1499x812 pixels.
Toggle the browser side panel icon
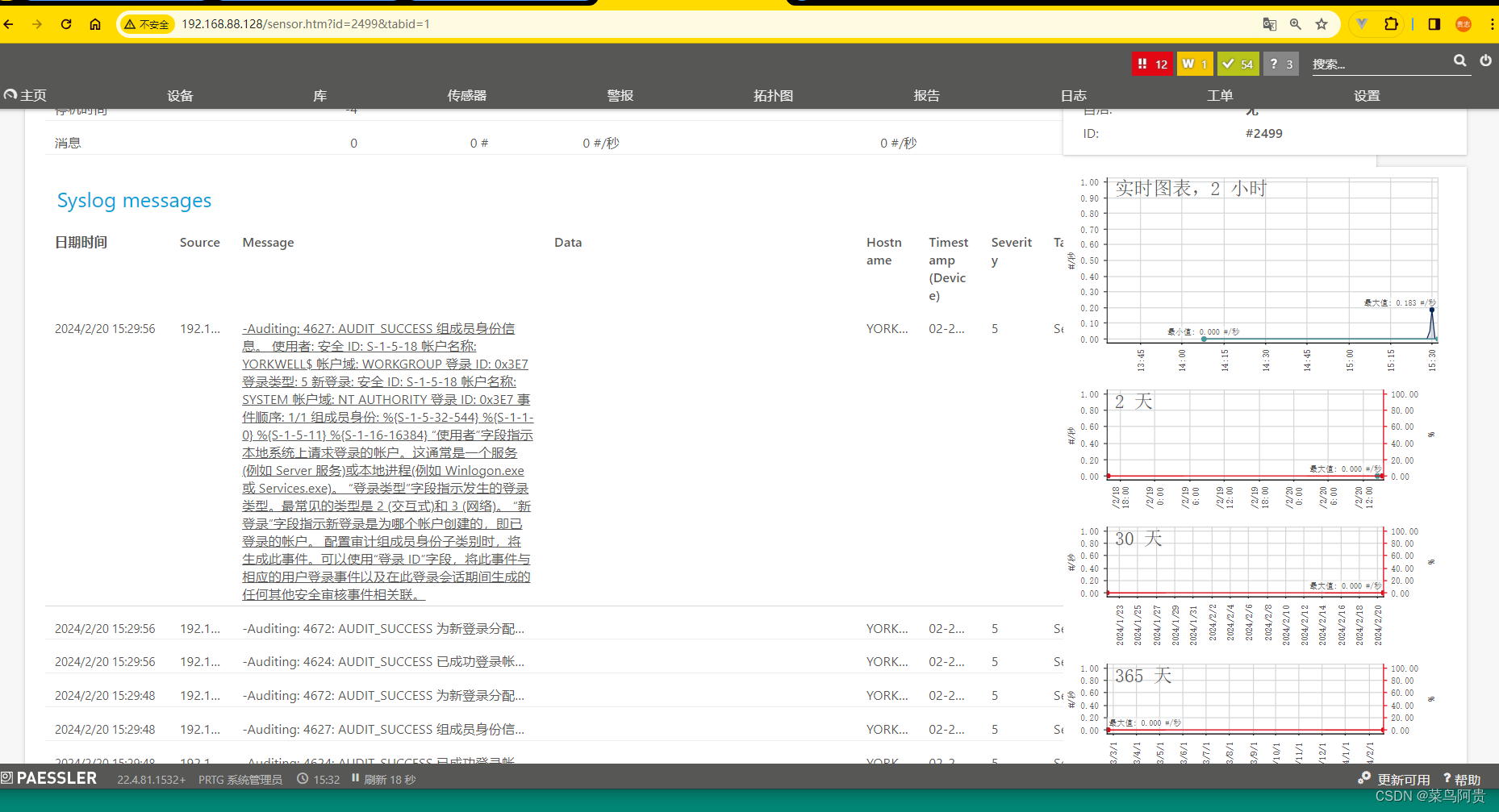tap(1434, 24)
